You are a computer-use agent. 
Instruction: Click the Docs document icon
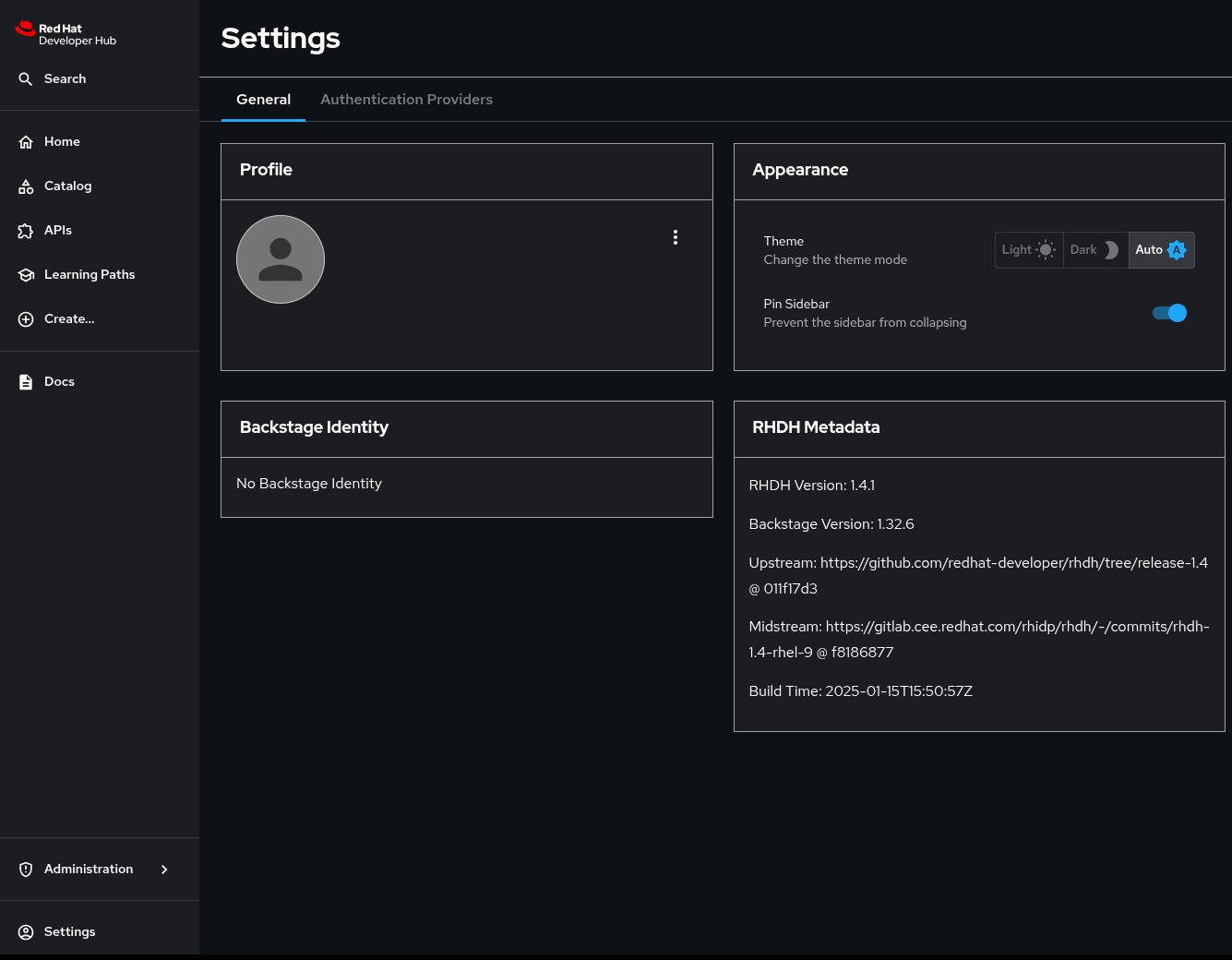click(x=26, y=382)
